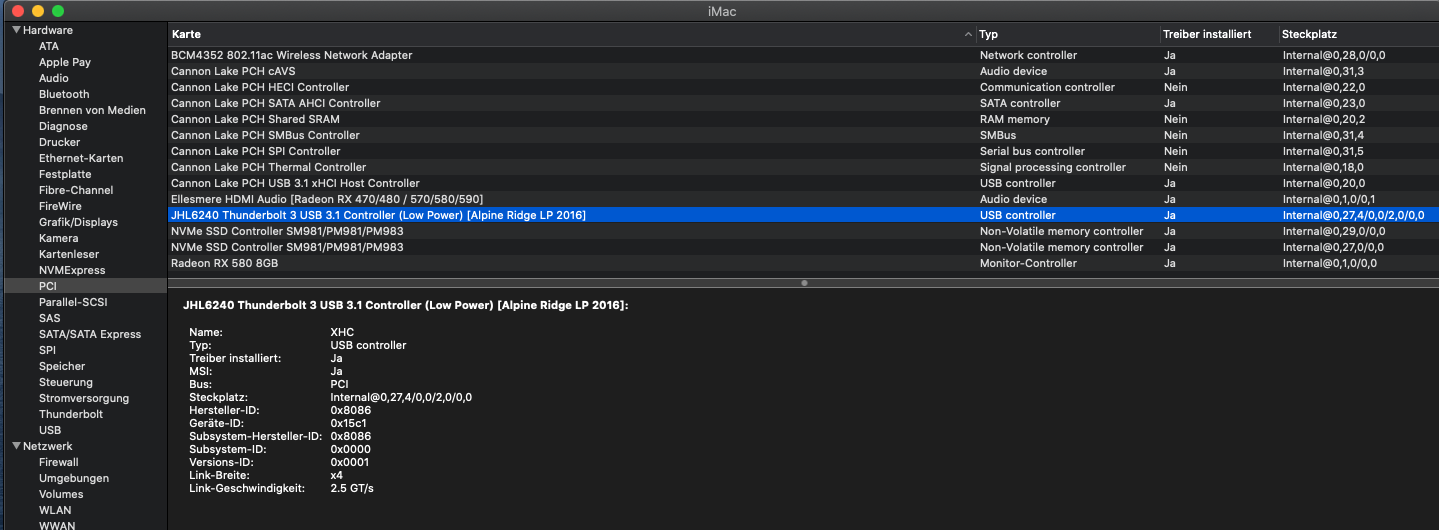1439x530 pixels.
Task: Click the Karte column sort arrow
Action: click(967, 35)
